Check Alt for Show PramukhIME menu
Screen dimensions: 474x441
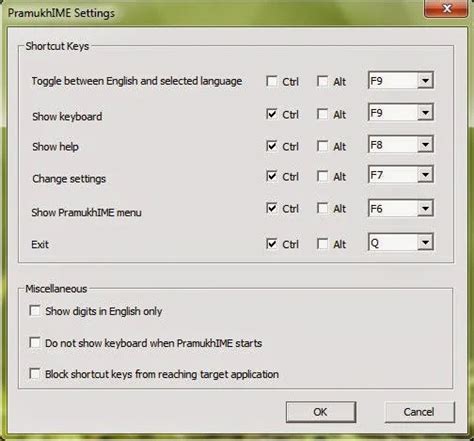[x=322, y=208]
